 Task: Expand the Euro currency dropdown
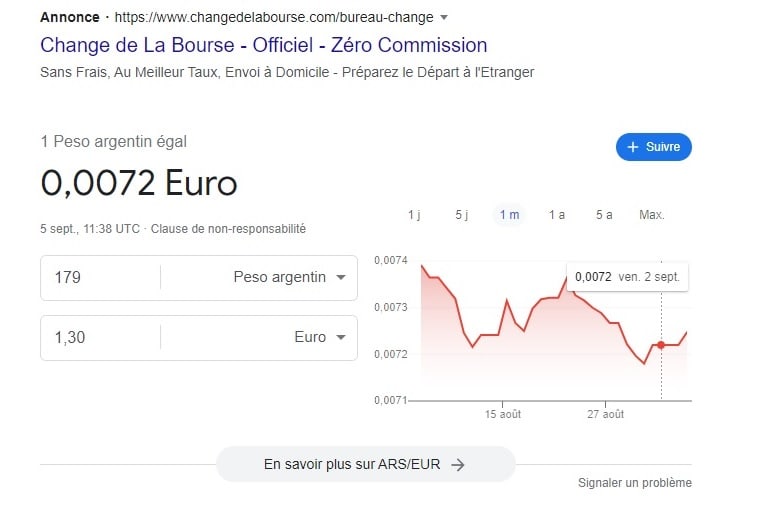point(341,337)
